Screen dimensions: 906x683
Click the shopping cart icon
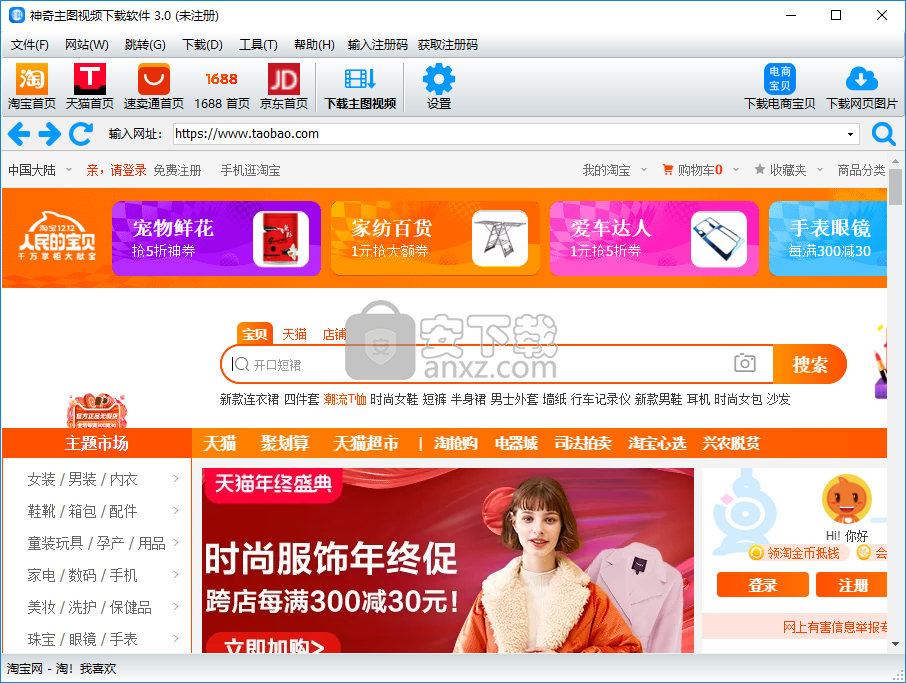pos(667,170)
